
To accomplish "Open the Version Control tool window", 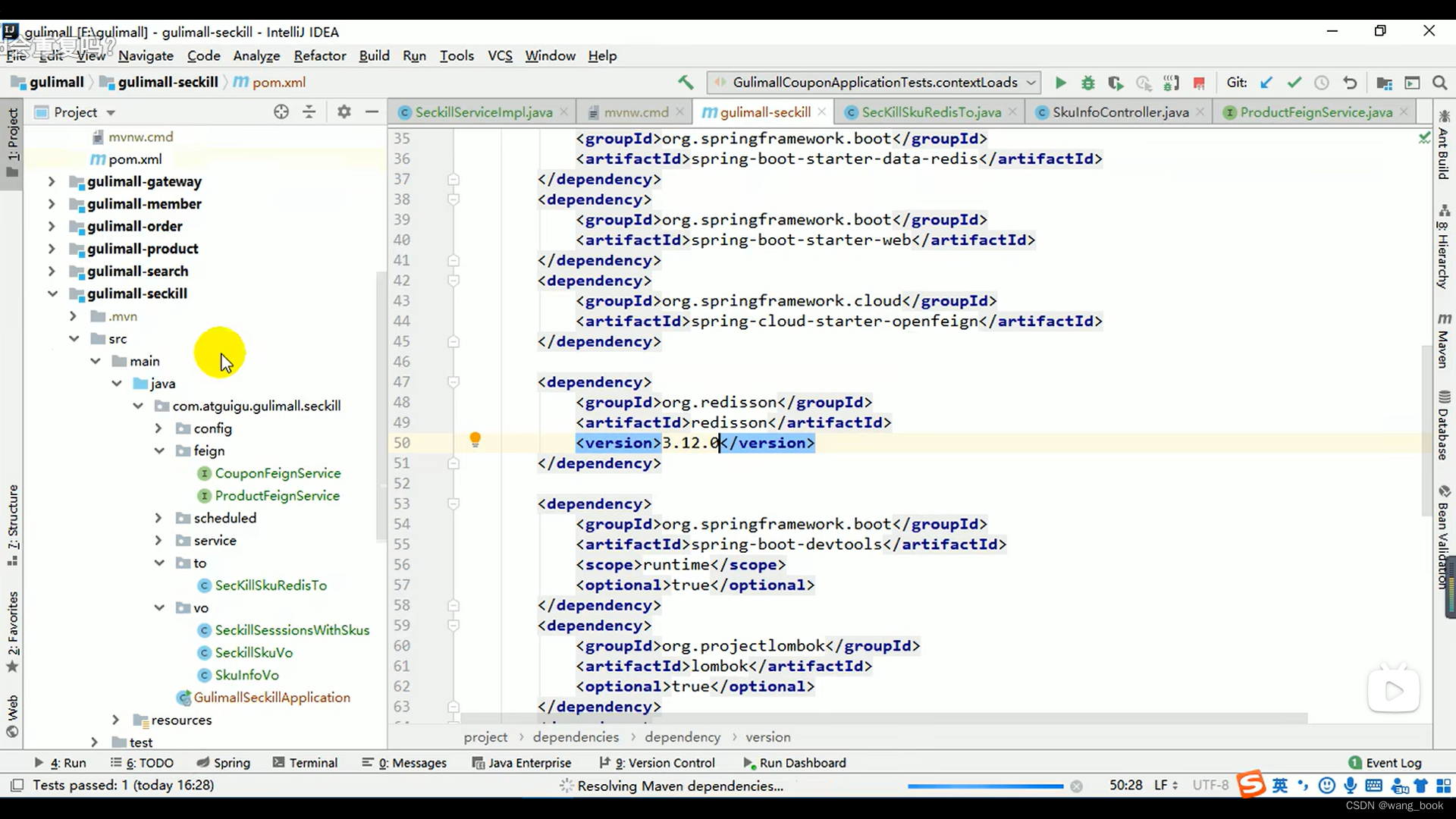I will point(657,763).
